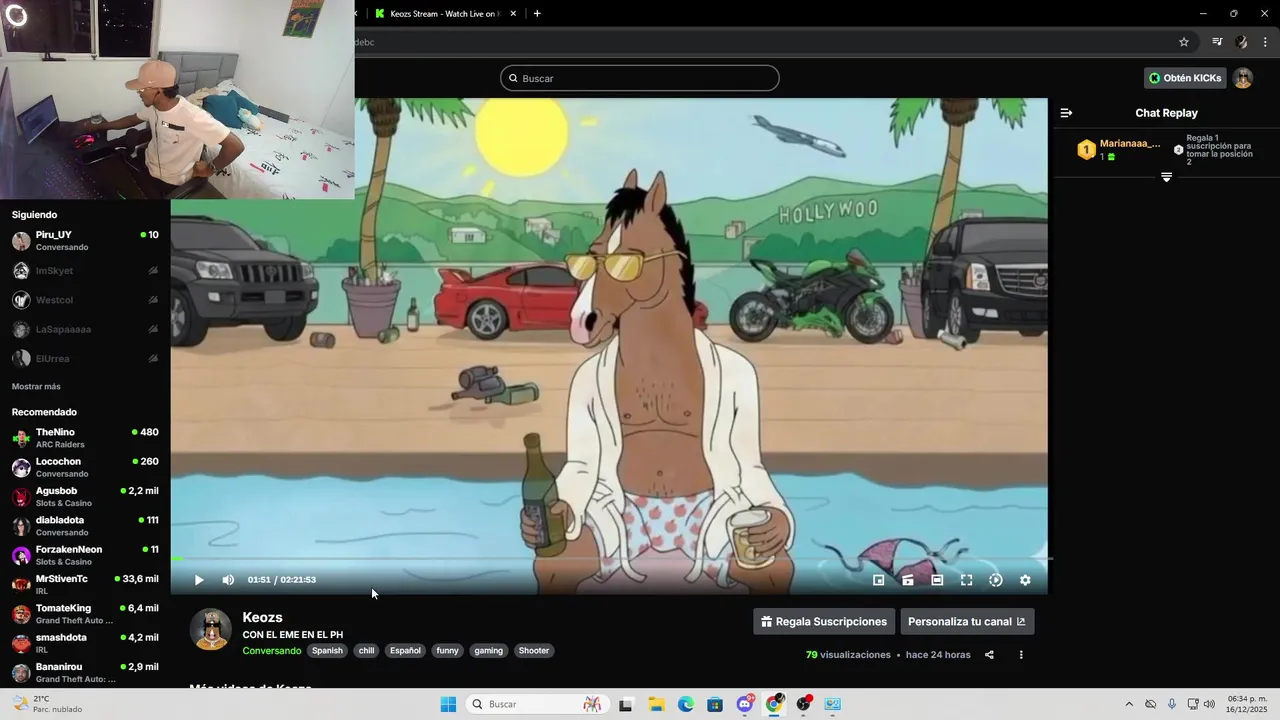Viewport: 1280px width, 720px height.
Task: Select the Shooter tag
Action: (534, 651)
